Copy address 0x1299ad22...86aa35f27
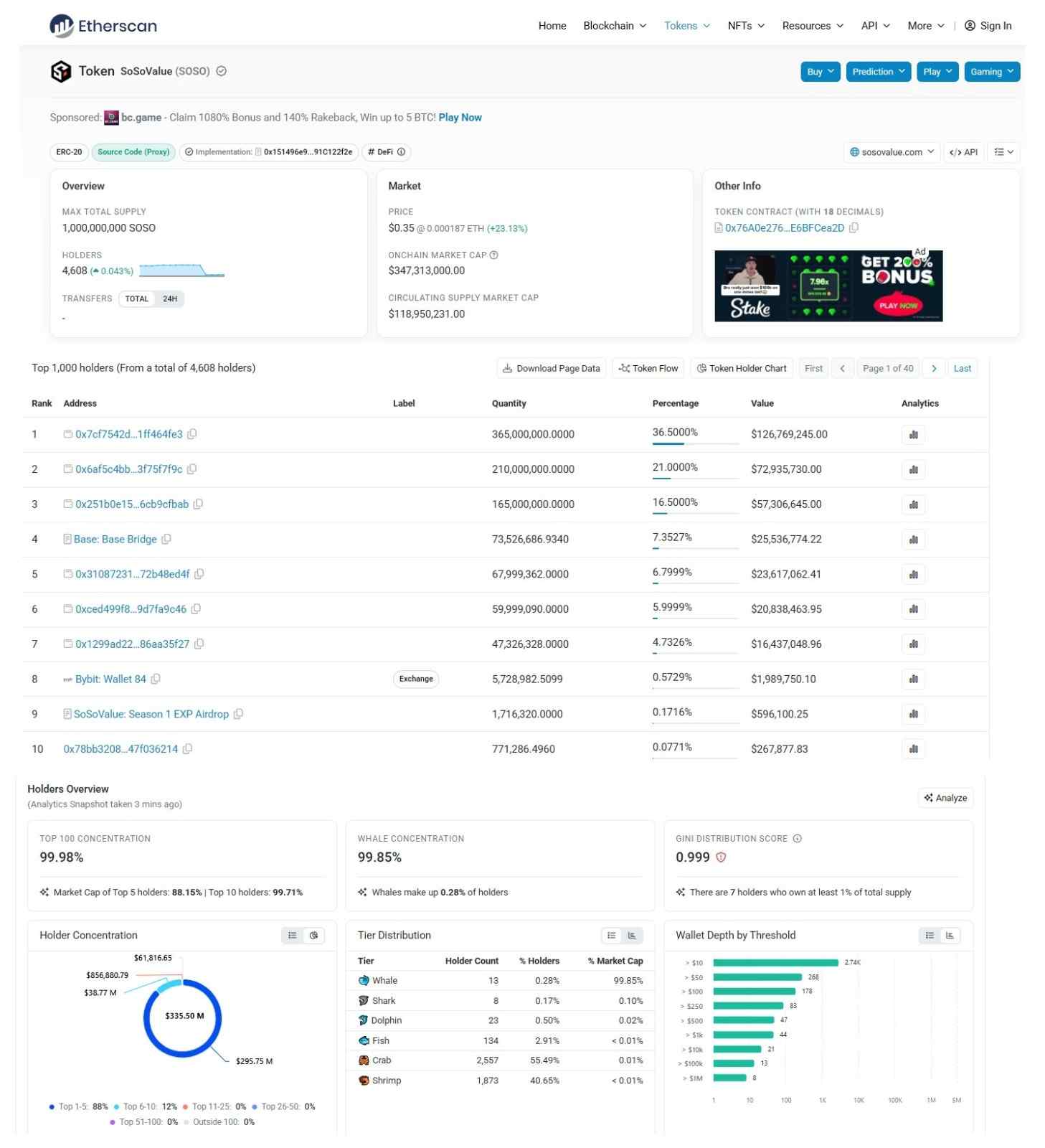The image size is (1045, 1148). (199, 644)
